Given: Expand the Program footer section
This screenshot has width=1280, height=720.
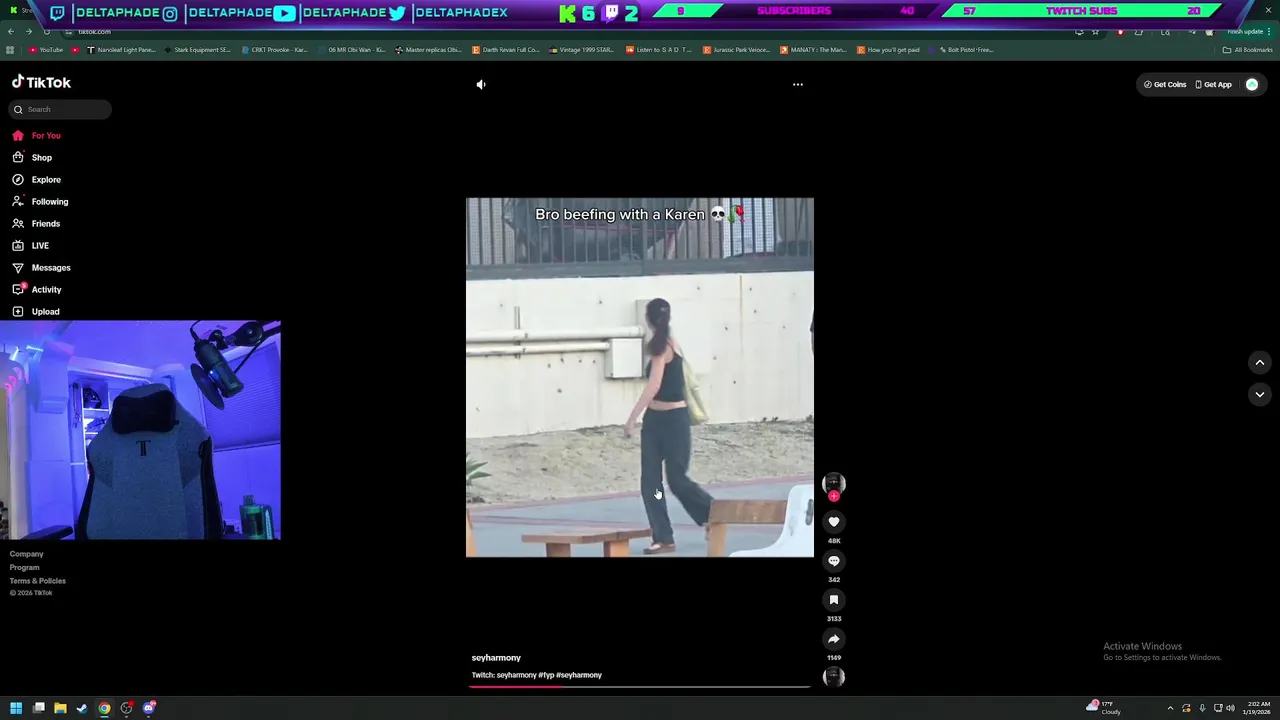Looking at the screenshot, I should [x=25, y=568].
